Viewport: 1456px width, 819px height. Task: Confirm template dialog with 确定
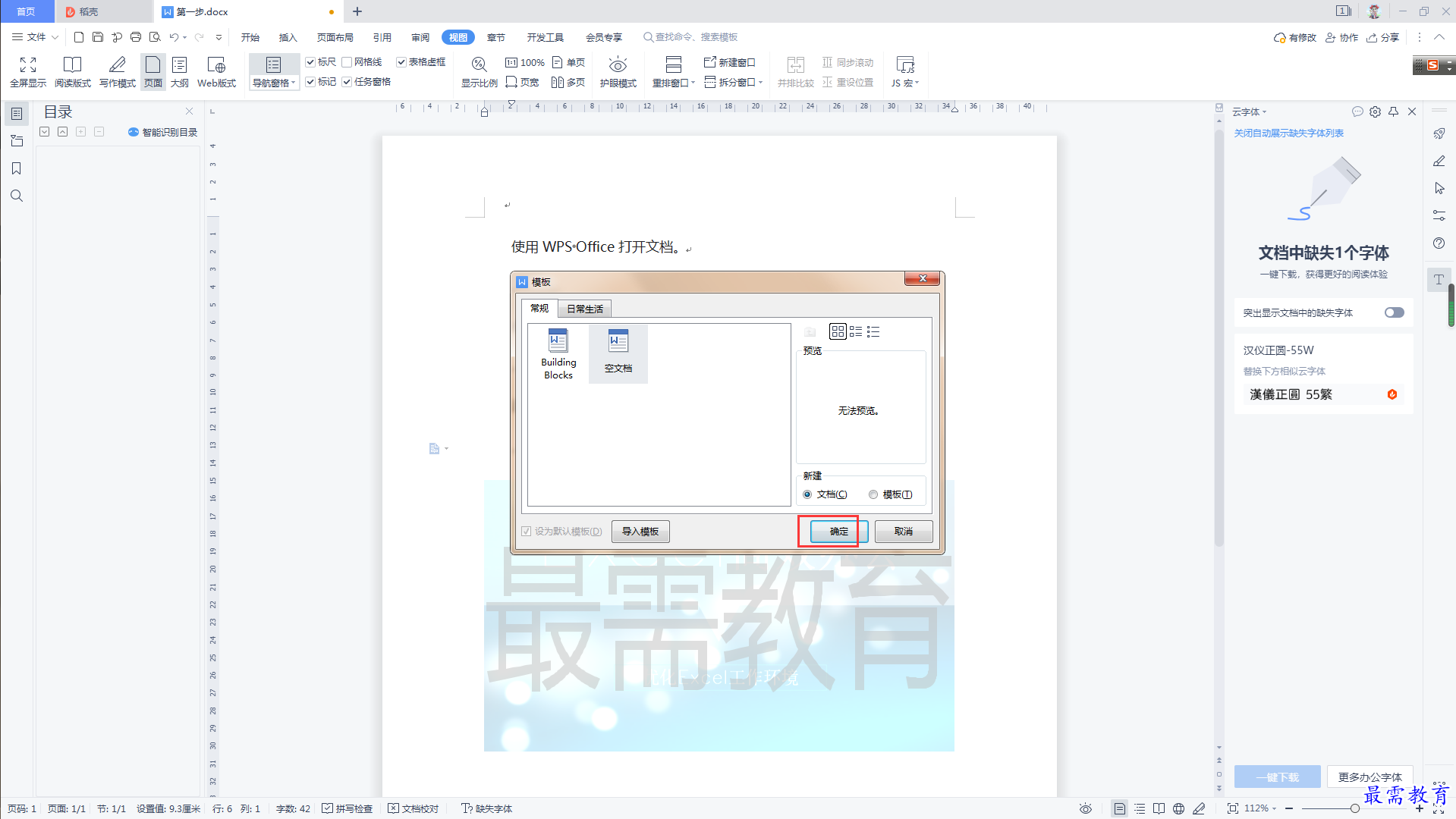[838, 532]
